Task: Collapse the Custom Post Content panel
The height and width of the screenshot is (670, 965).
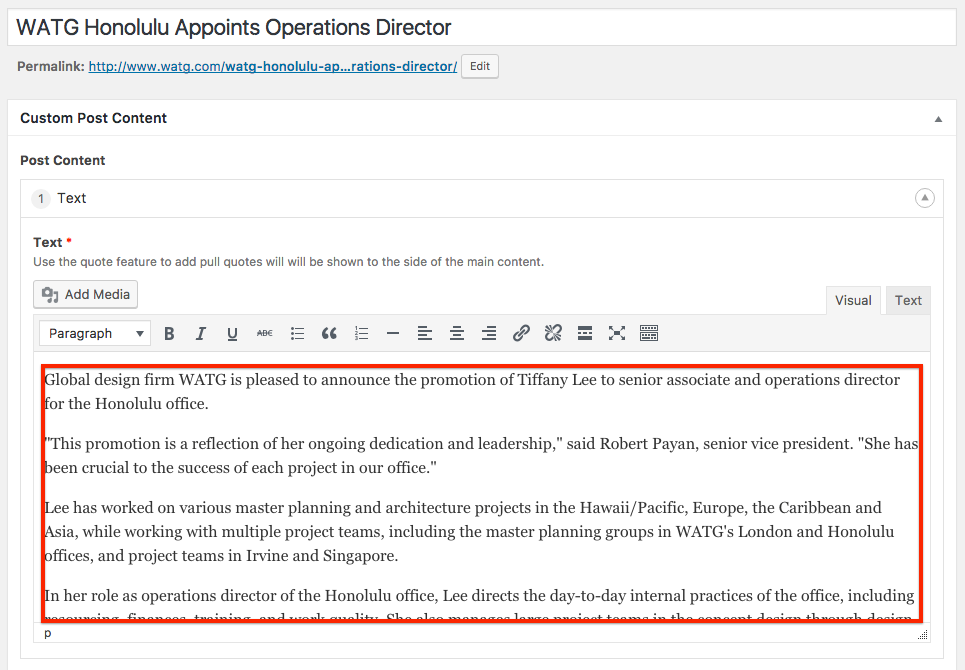Action: pos(938,119)
